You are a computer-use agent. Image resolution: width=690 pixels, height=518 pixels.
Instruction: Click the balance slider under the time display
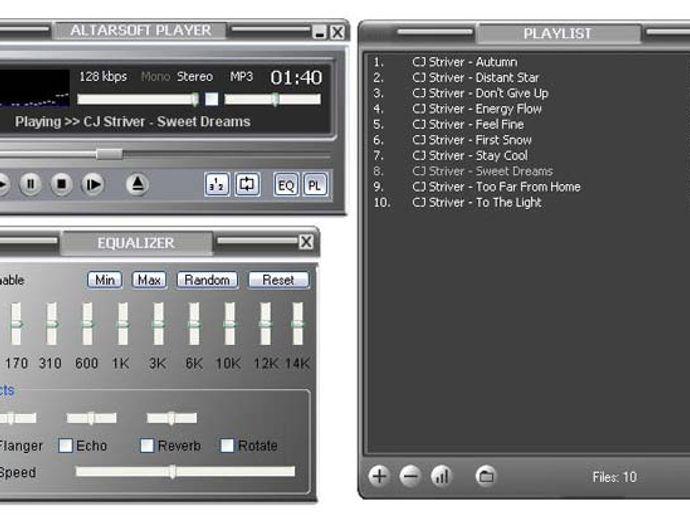[x=273, y=99]
